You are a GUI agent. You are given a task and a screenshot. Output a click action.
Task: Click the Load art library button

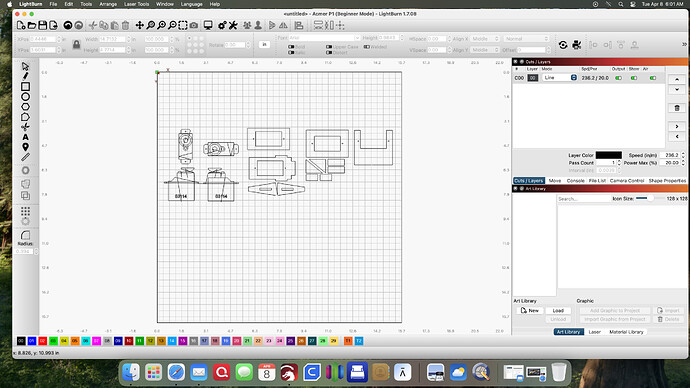(x=558, y=311)
